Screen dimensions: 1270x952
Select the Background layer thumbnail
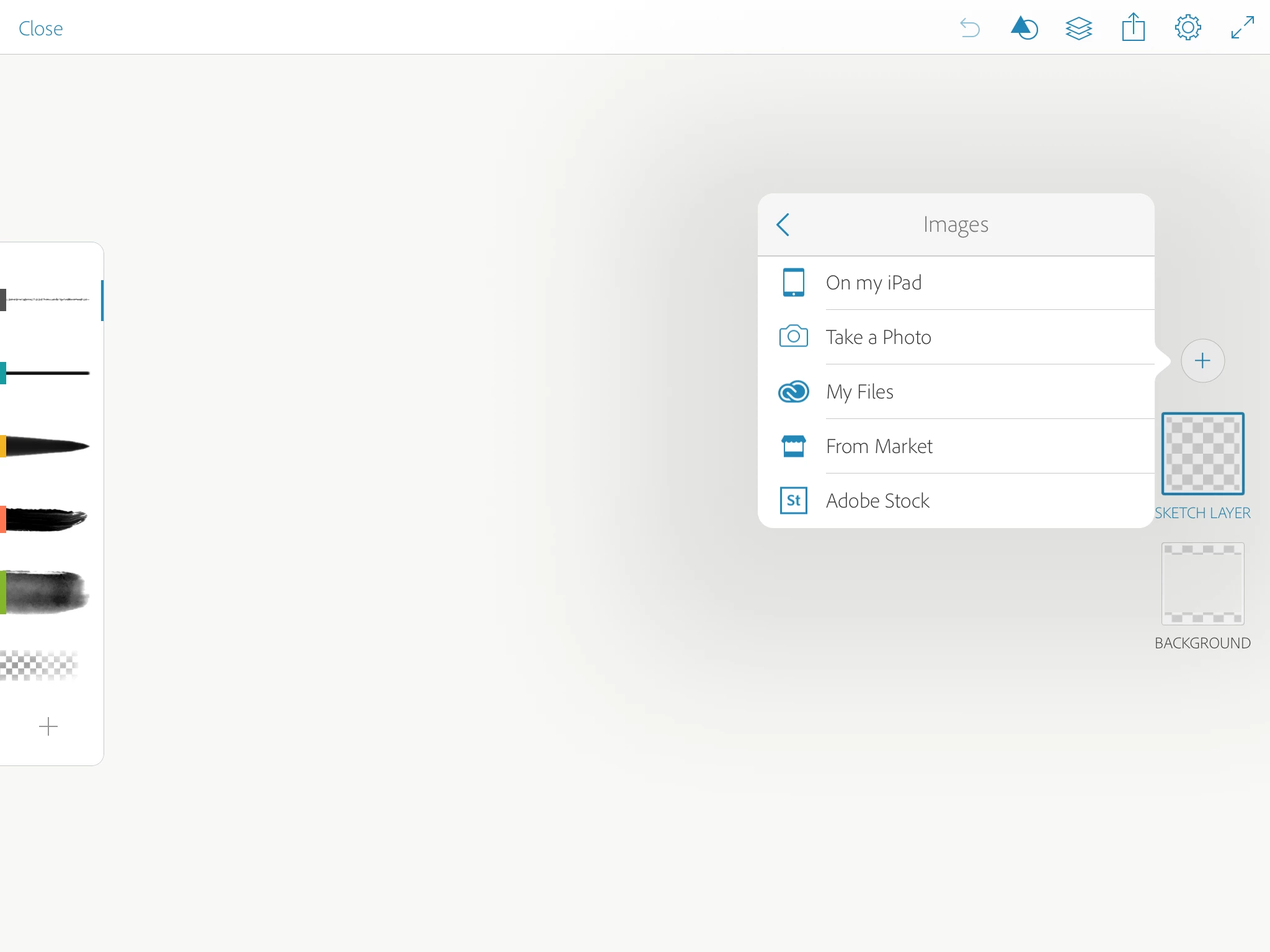1202,584
